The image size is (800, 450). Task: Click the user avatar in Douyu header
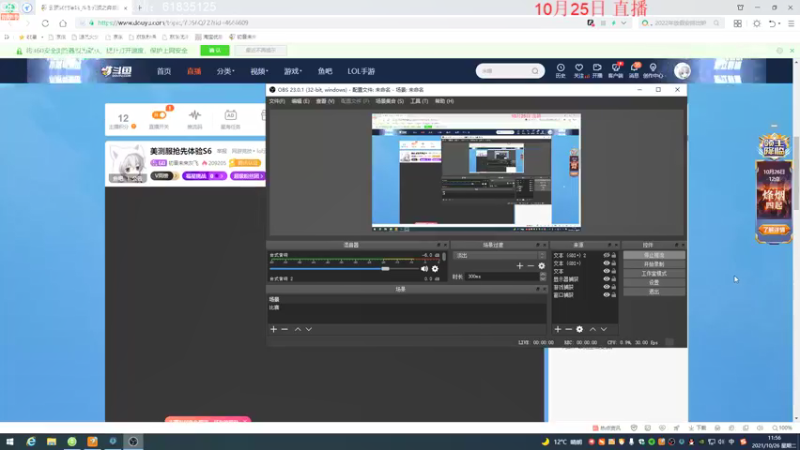coord(682,71)
